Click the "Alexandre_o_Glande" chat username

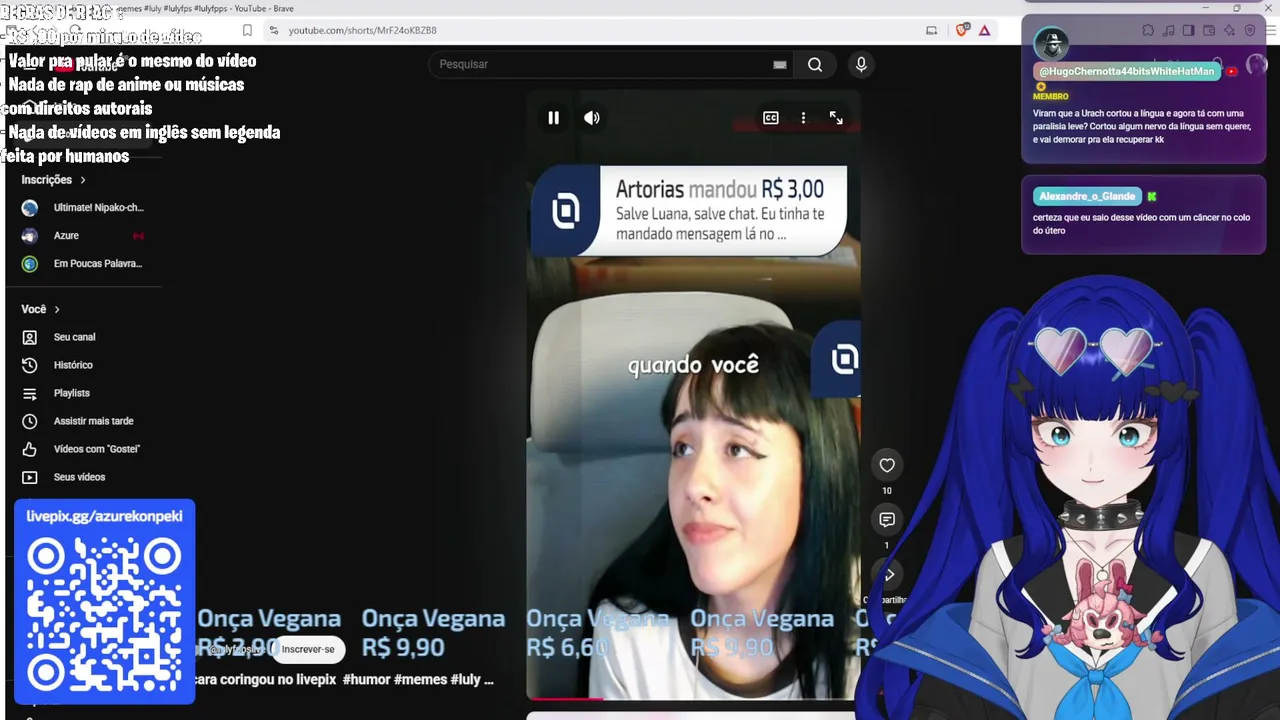pyautogui.click(x=1087, y=196)
